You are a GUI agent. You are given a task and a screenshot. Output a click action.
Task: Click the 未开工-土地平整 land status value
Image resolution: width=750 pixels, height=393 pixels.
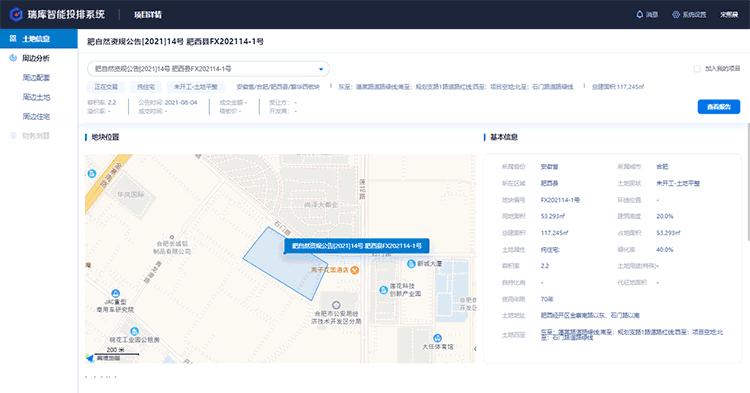[678, 184]
